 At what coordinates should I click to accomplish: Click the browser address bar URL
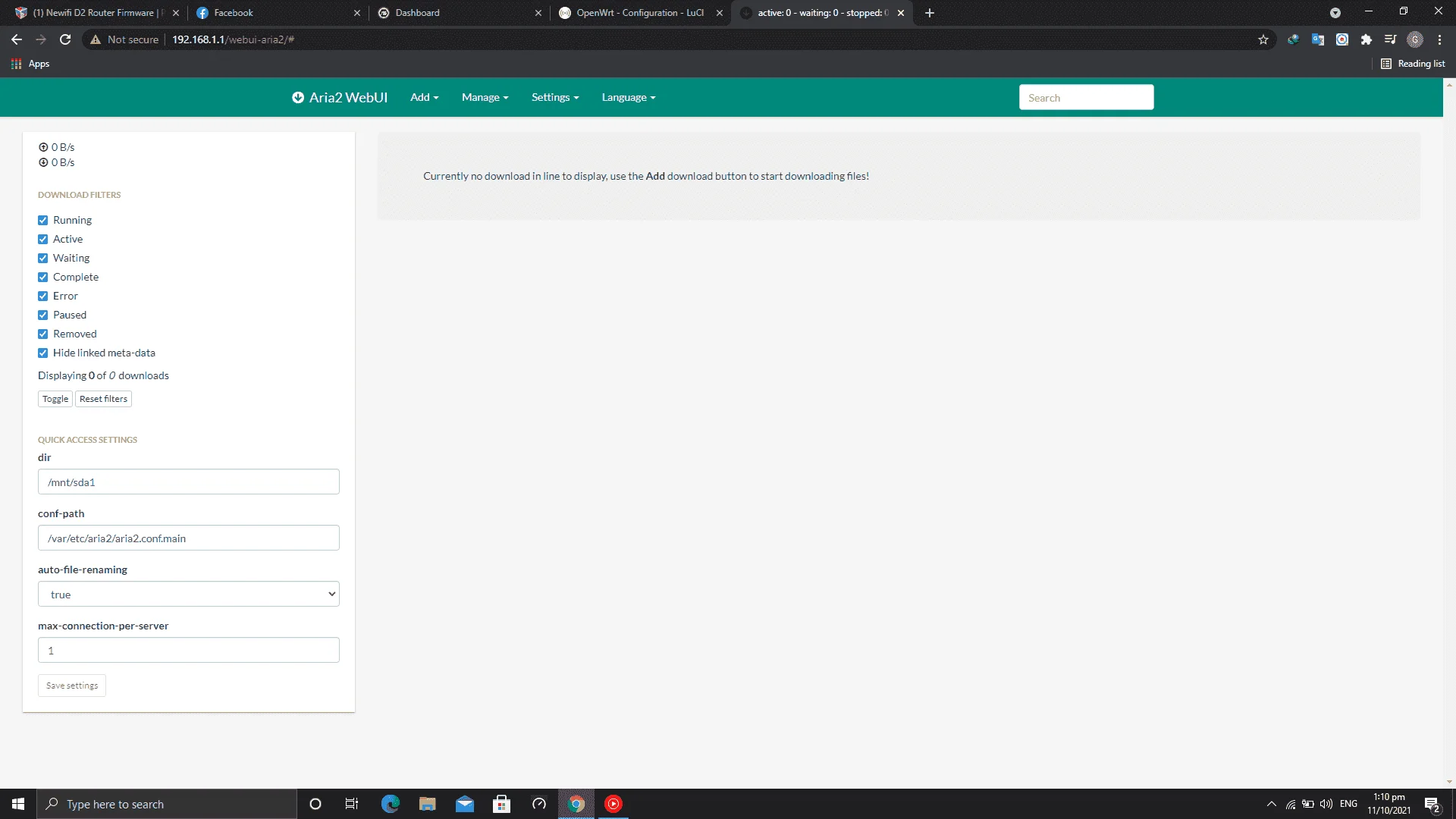coord(233,39)
